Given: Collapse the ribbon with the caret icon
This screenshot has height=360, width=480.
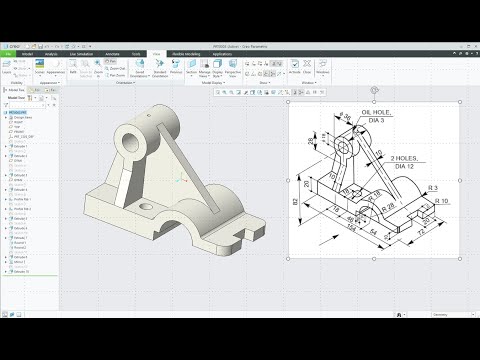Looking at the screenshot, I should (x=454, y=53).
